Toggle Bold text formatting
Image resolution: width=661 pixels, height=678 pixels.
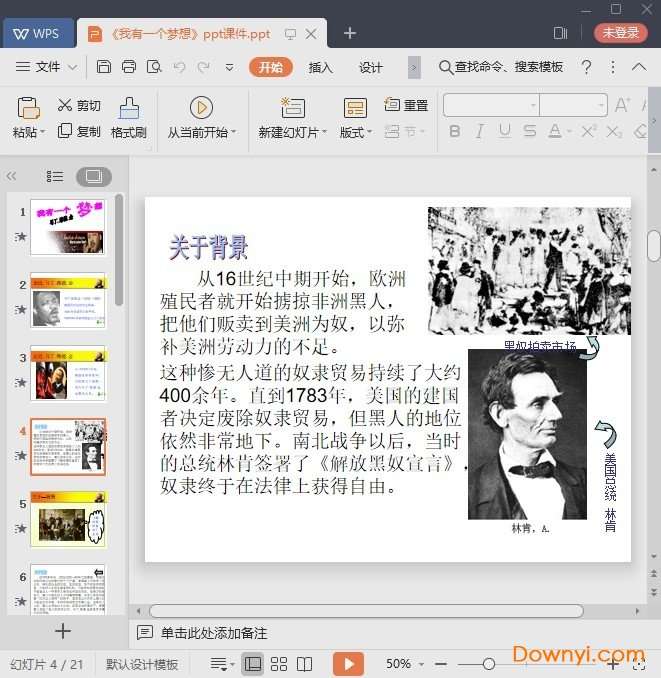click(455, 131)
